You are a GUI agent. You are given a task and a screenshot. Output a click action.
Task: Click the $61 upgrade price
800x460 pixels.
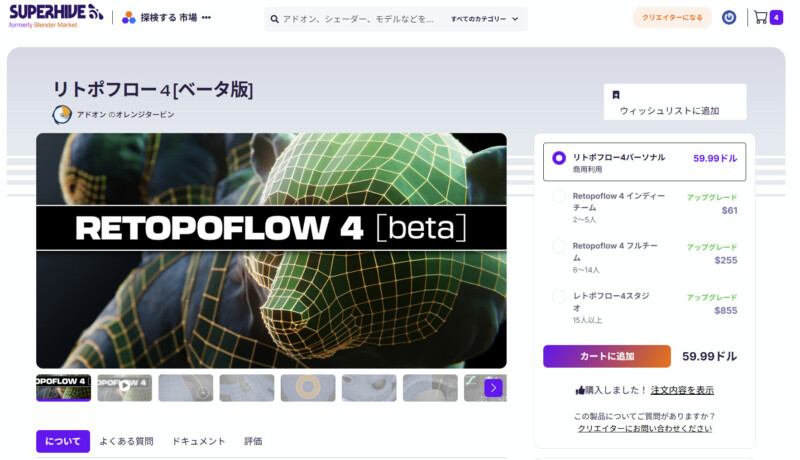tap(730, 210)
